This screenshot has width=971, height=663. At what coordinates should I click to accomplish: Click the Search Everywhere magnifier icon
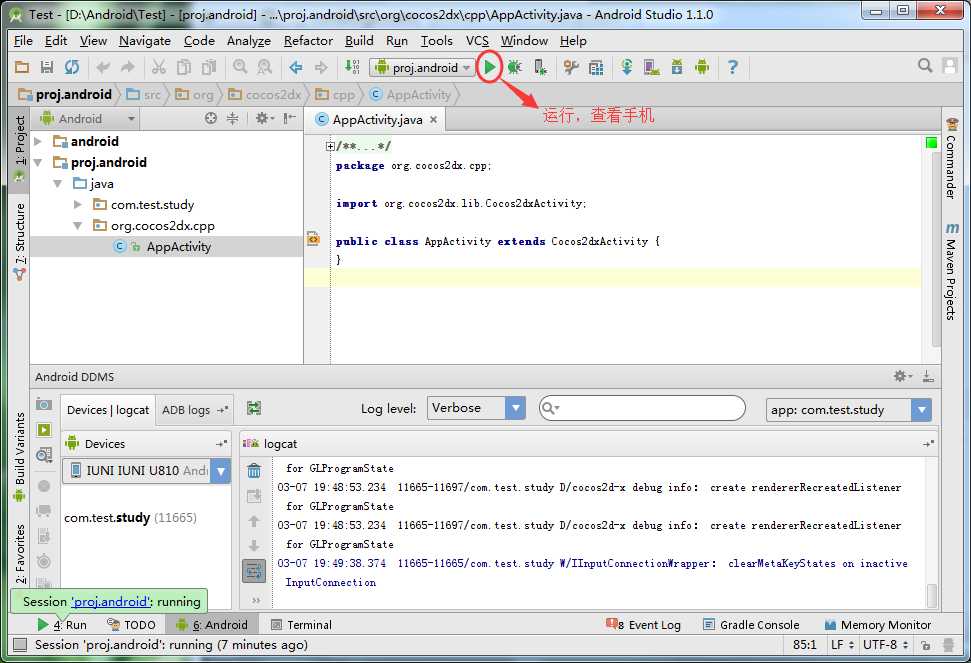[925, 66]
